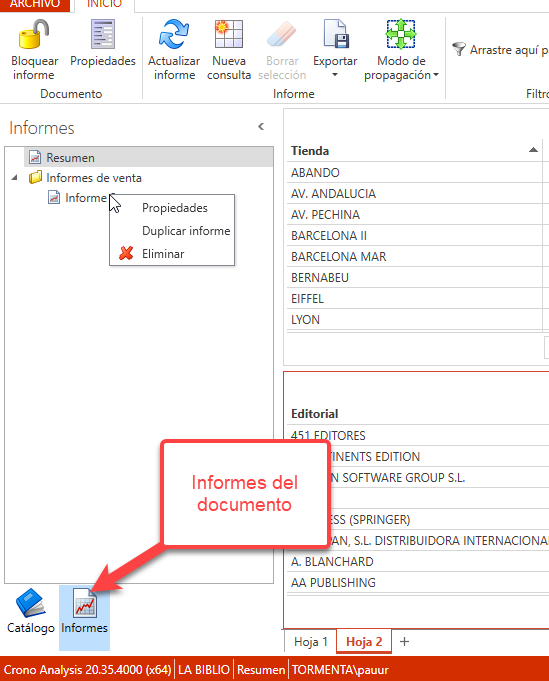Refresh with Actualizar informe icon
549x681 pixels.
(174, 34)
